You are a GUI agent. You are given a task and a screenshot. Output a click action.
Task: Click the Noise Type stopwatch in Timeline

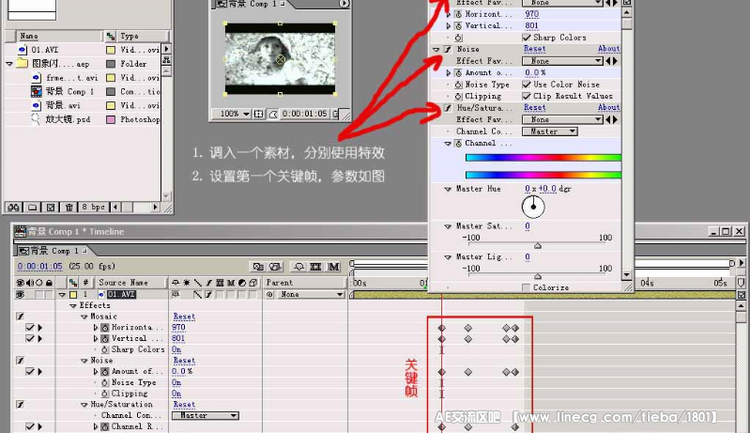click(x=105, y=382)
